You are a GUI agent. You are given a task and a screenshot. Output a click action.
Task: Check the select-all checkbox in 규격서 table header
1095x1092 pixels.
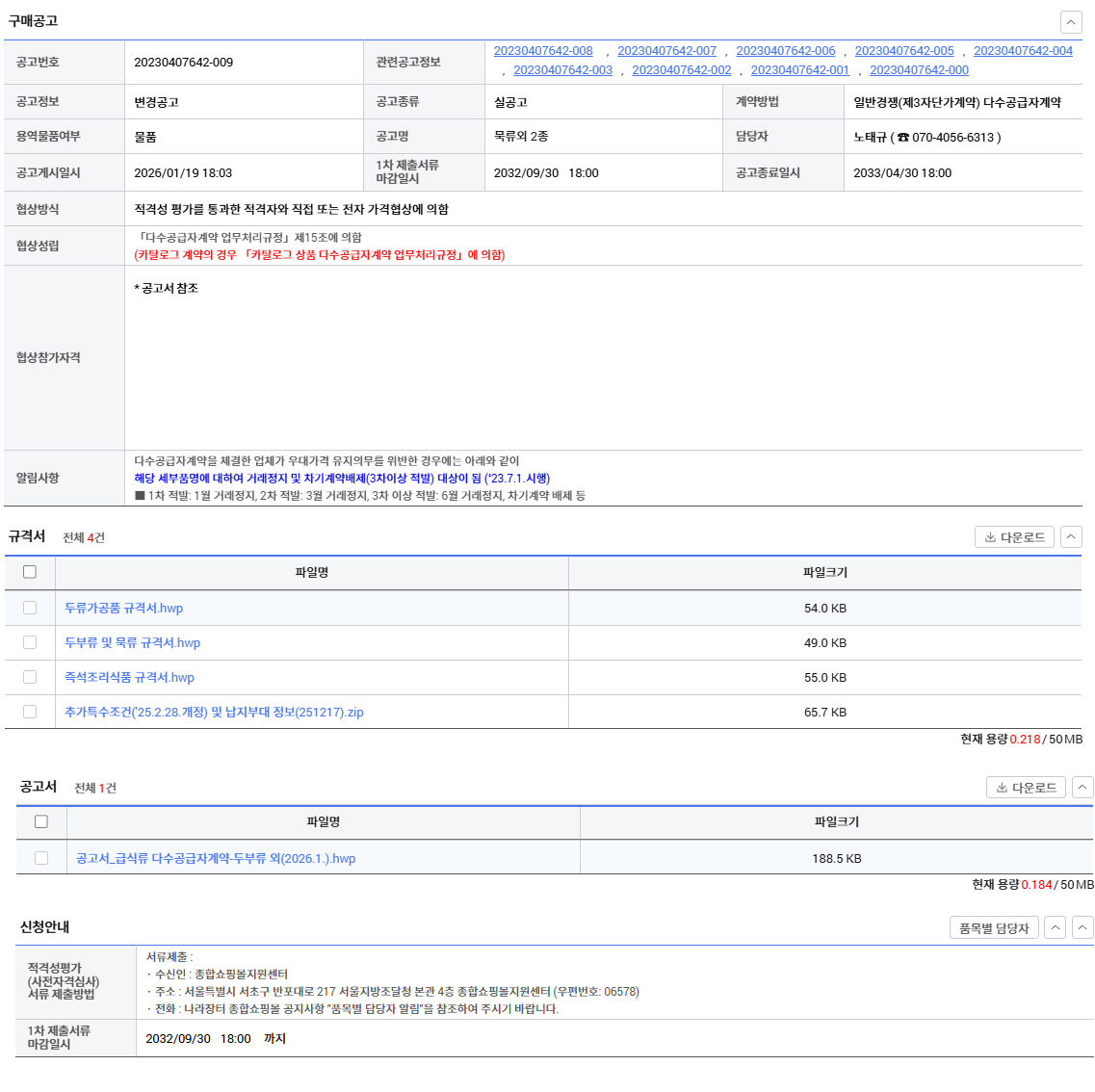tap(30, 572)
